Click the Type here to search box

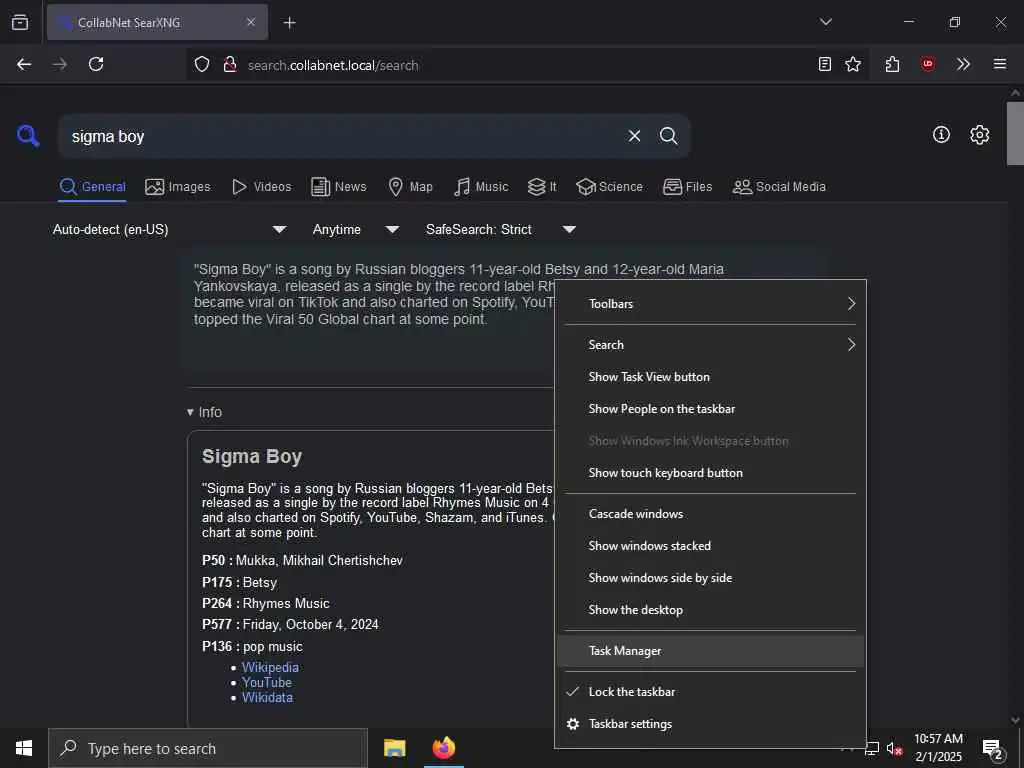point(208,748)
